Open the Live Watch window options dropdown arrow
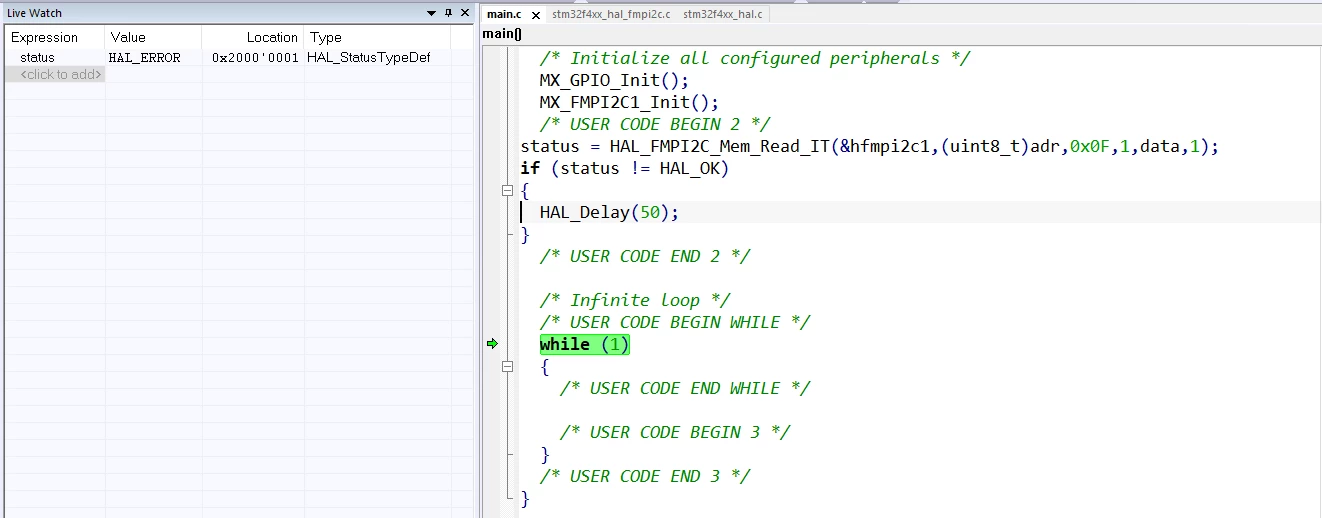The height and width of the screenshot is (518, 1322). point(431,13)
